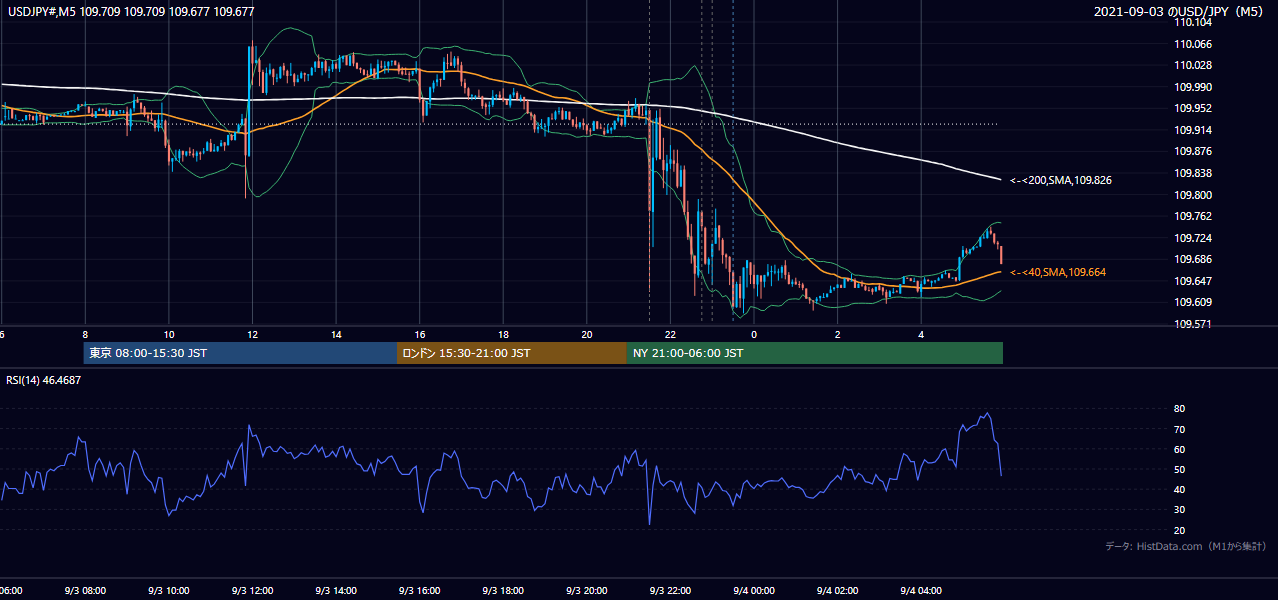
Task: Click price axis value 109.609
Action: coord(1194,303)
